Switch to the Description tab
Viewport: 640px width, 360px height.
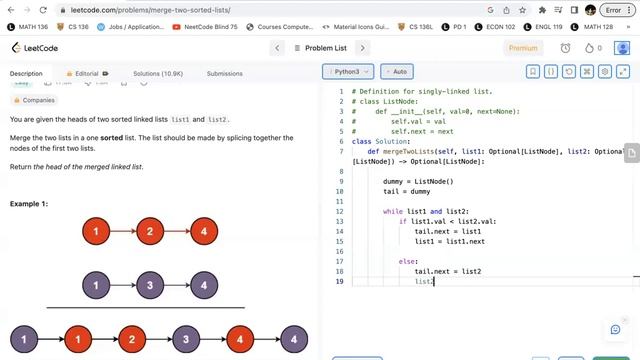(26, 73)
